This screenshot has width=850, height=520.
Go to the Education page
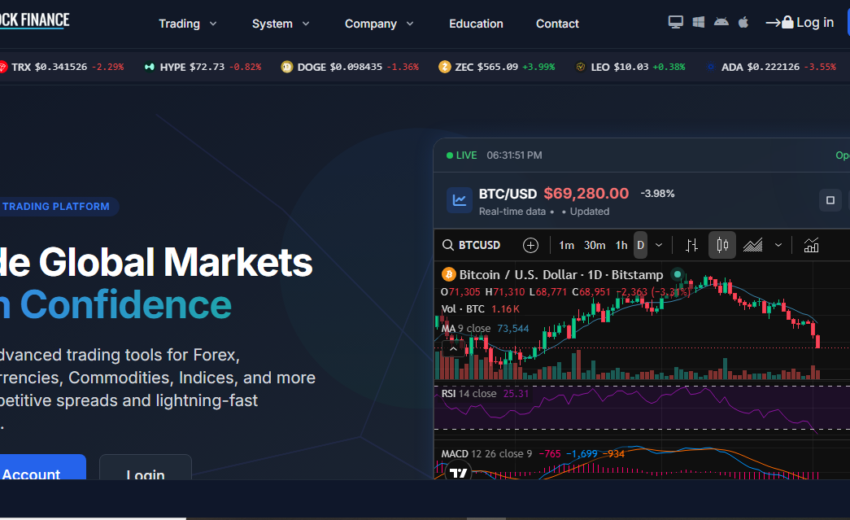point(476,24)
